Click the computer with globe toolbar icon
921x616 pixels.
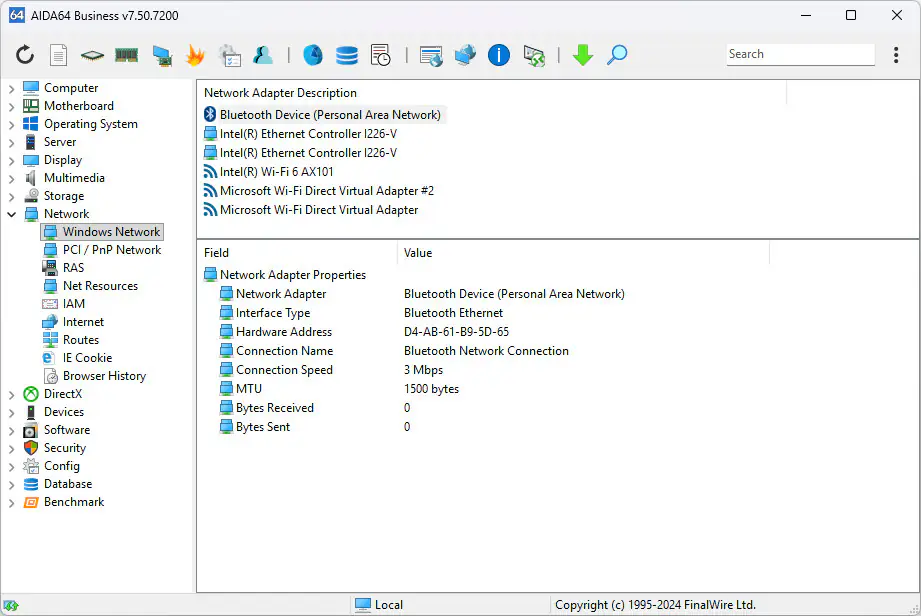click(465, 55)
